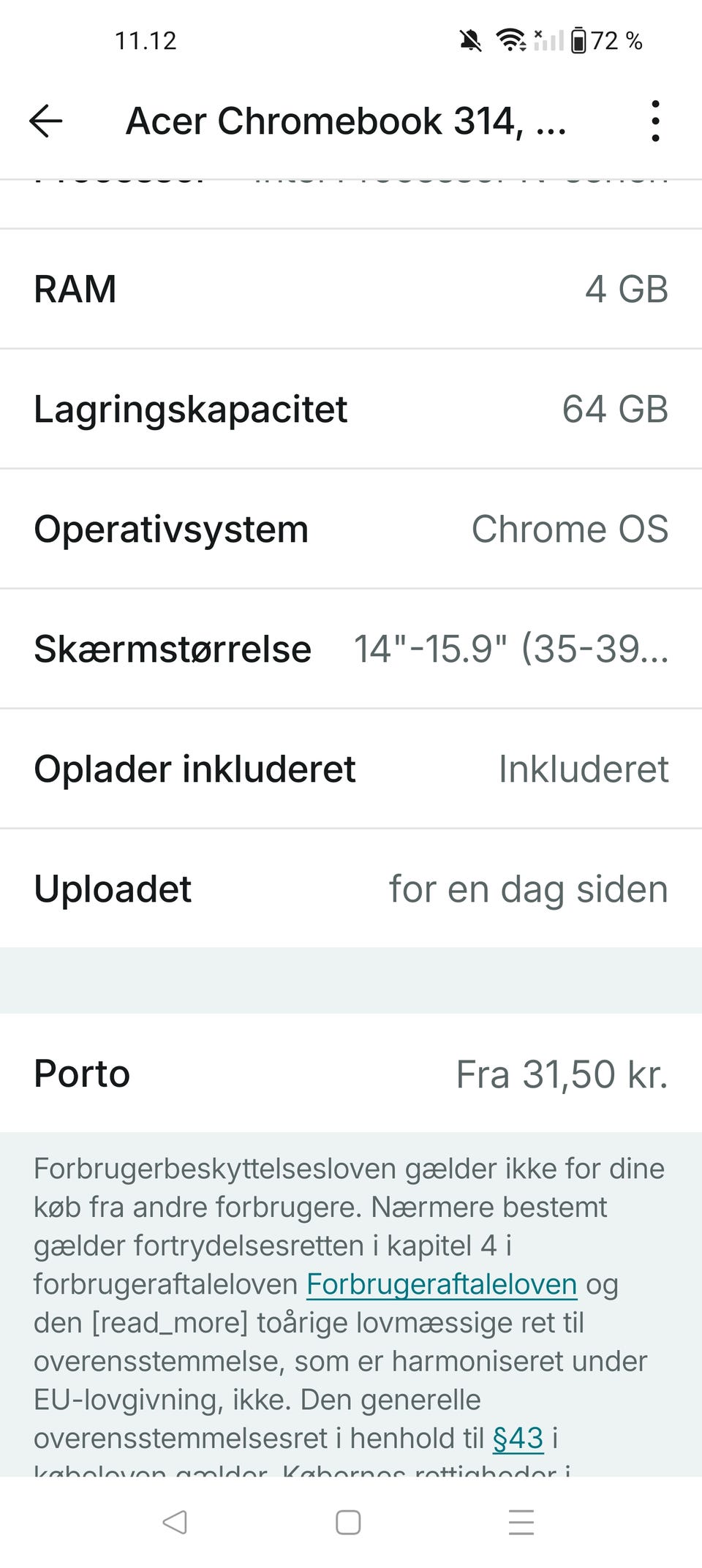Open the Forbrugeraftaleloven link
Image resolution: width=702 pixels, height=1568 pixels.
click(x=442, y=1284)
